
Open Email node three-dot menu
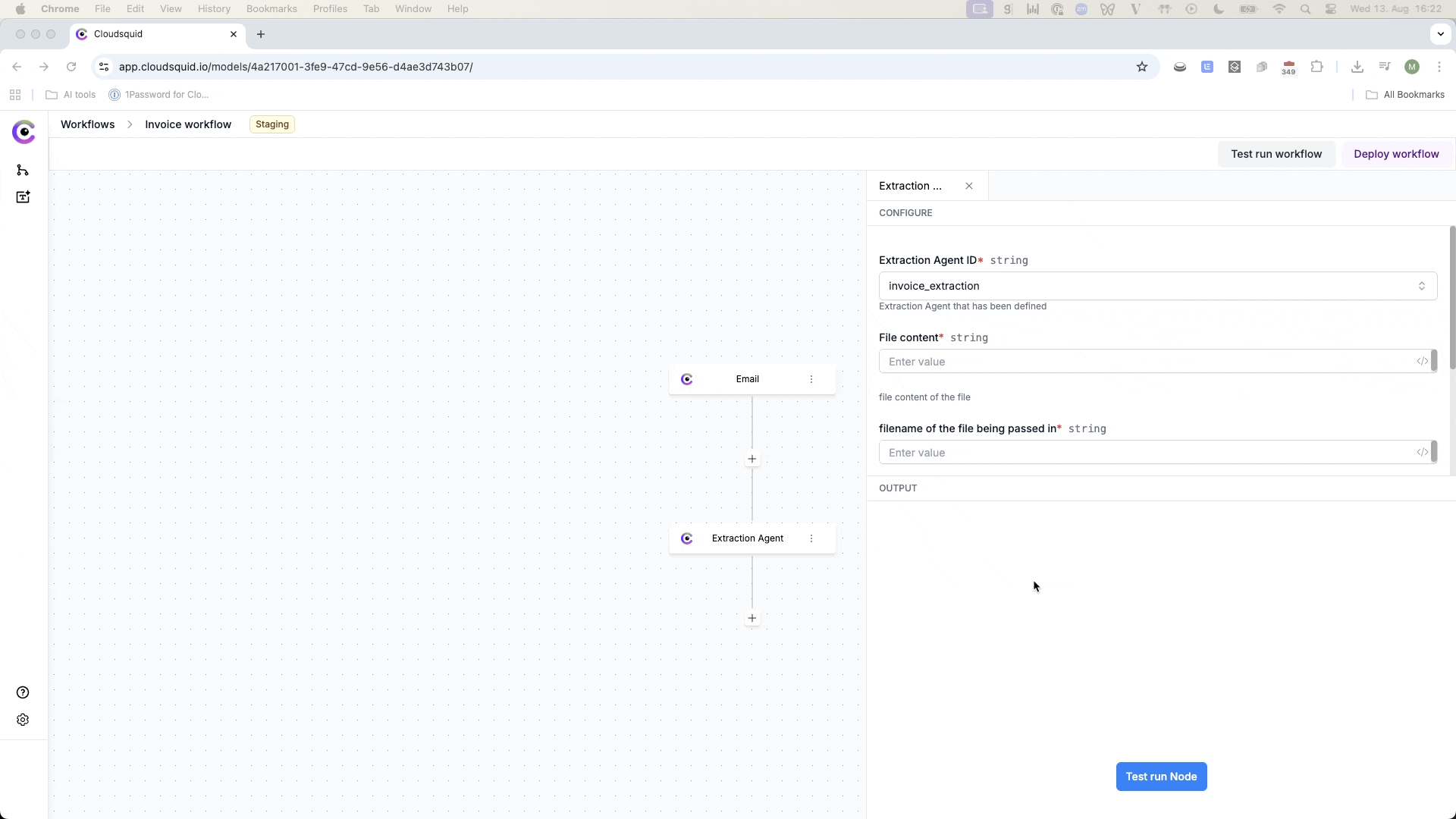(x=811, y=379)
